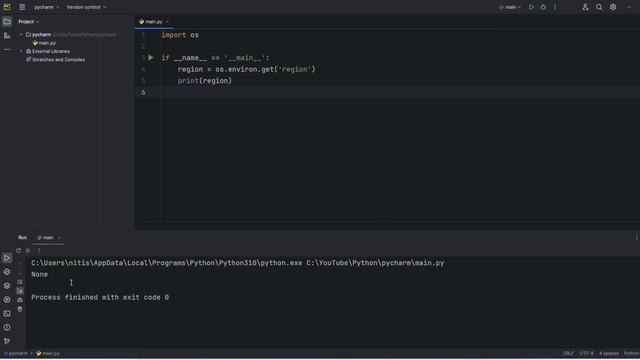Screen dimensions: 640x360
Task: Click the 'import os' code line
Action: [180, 35]
